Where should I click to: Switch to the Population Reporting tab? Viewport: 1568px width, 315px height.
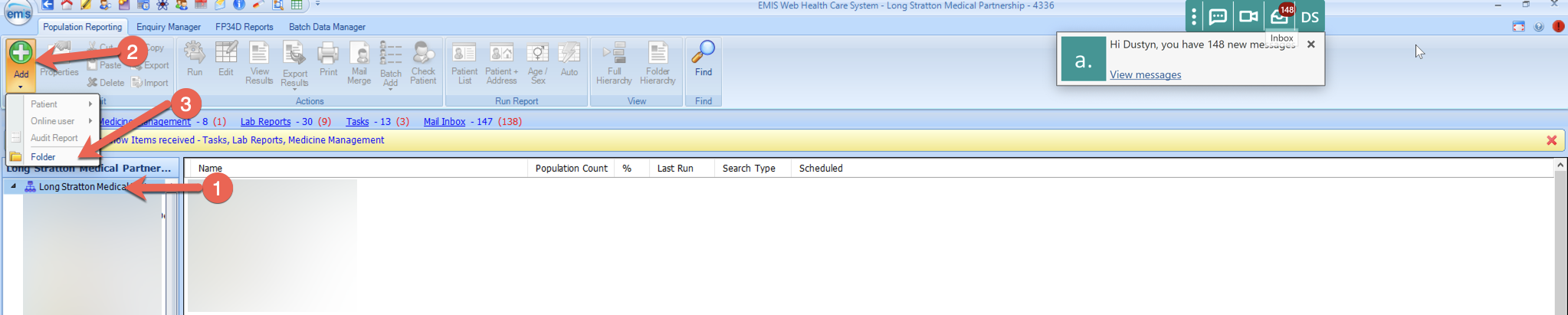point(83,27)
